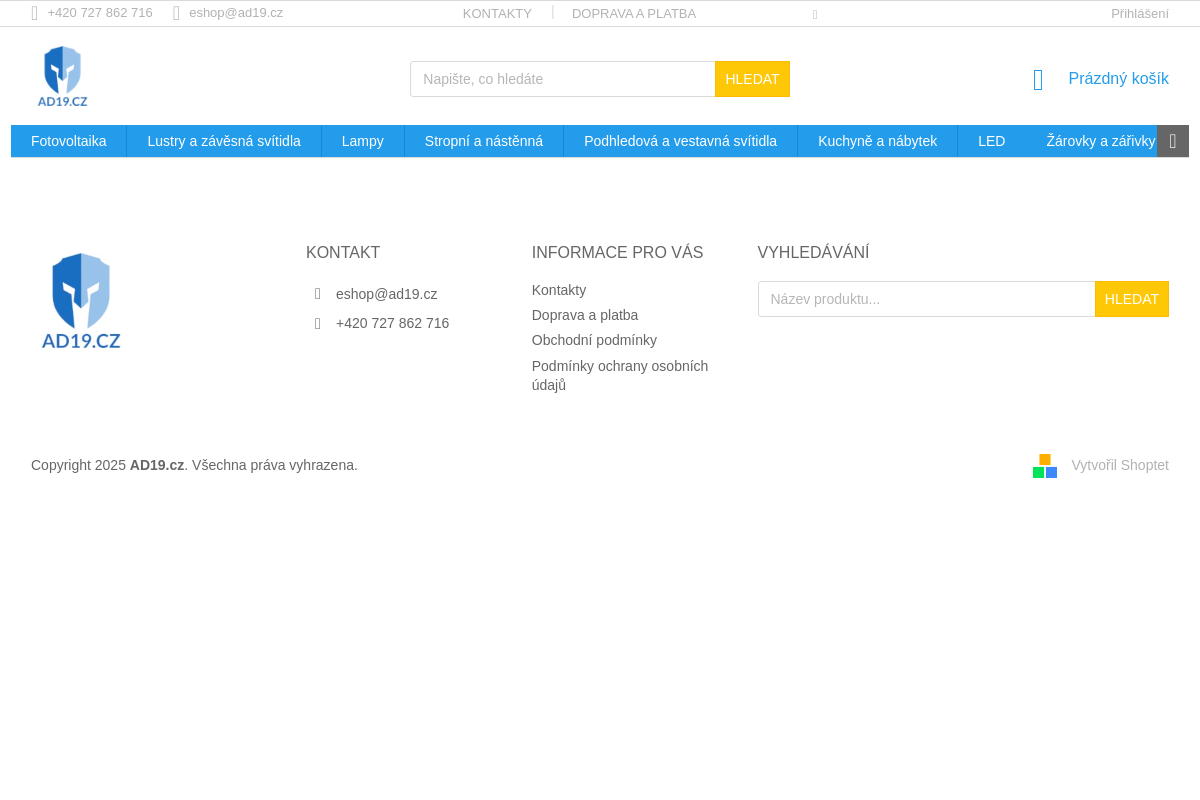Select the Kuchyně a nábytek menu item
This screenshot has width=1200, height=800.
877,141
